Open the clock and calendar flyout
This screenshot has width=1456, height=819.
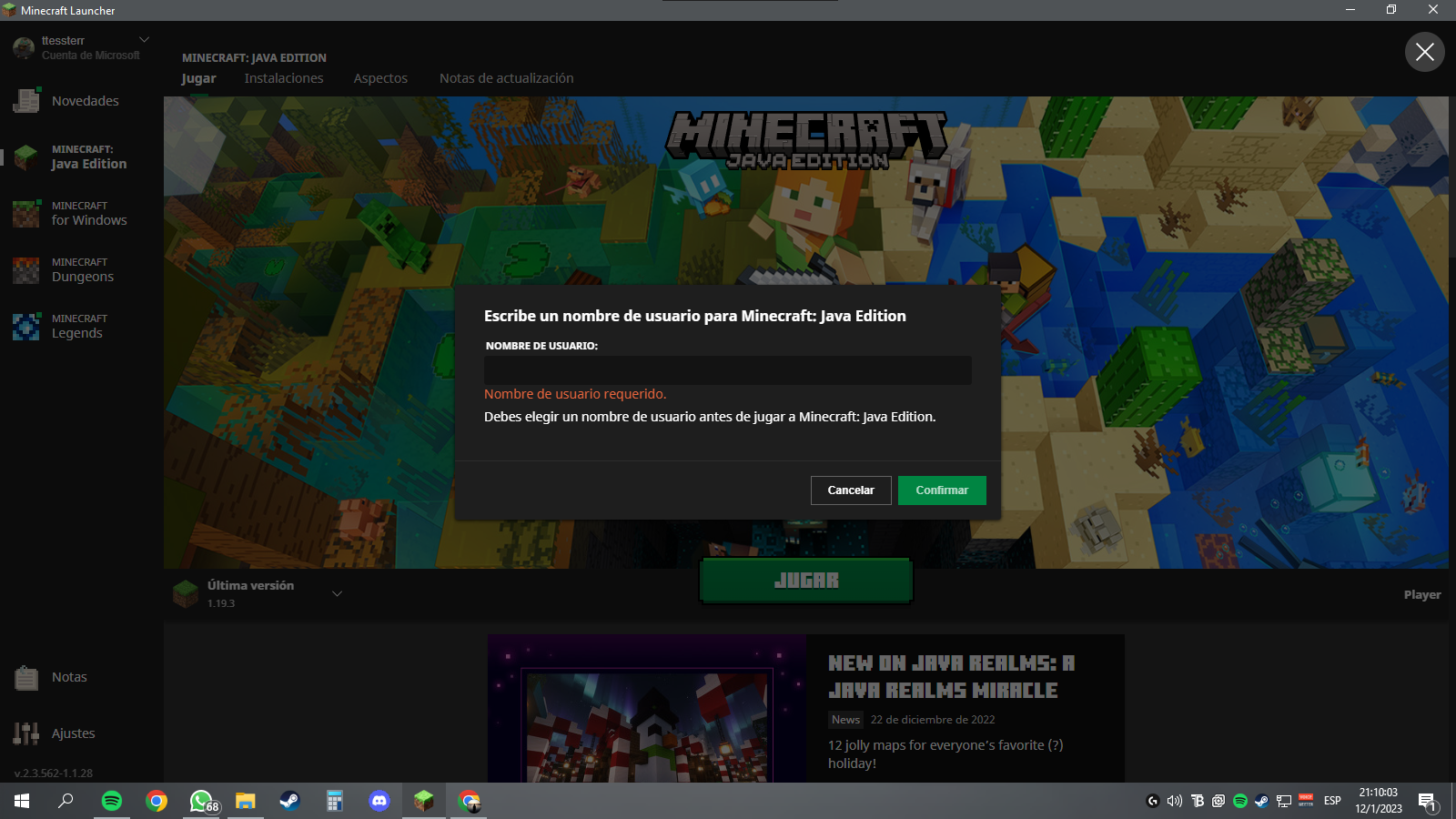coord(1379,801)
